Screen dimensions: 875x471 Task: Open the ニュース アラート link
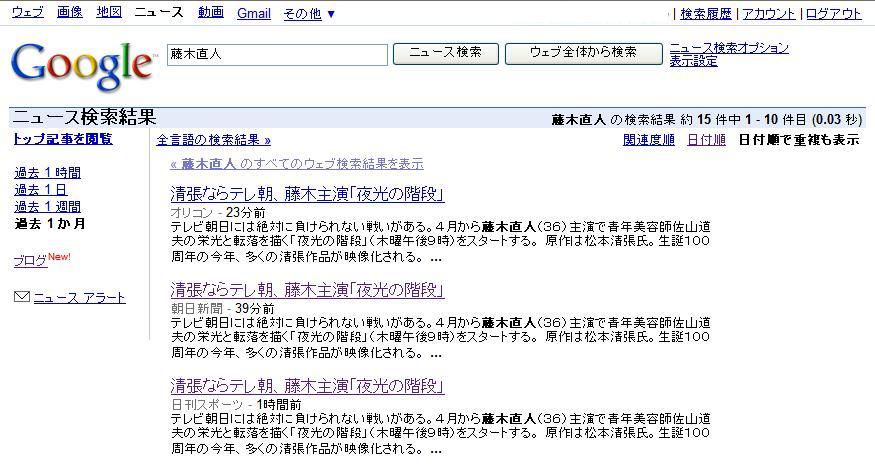80,298
